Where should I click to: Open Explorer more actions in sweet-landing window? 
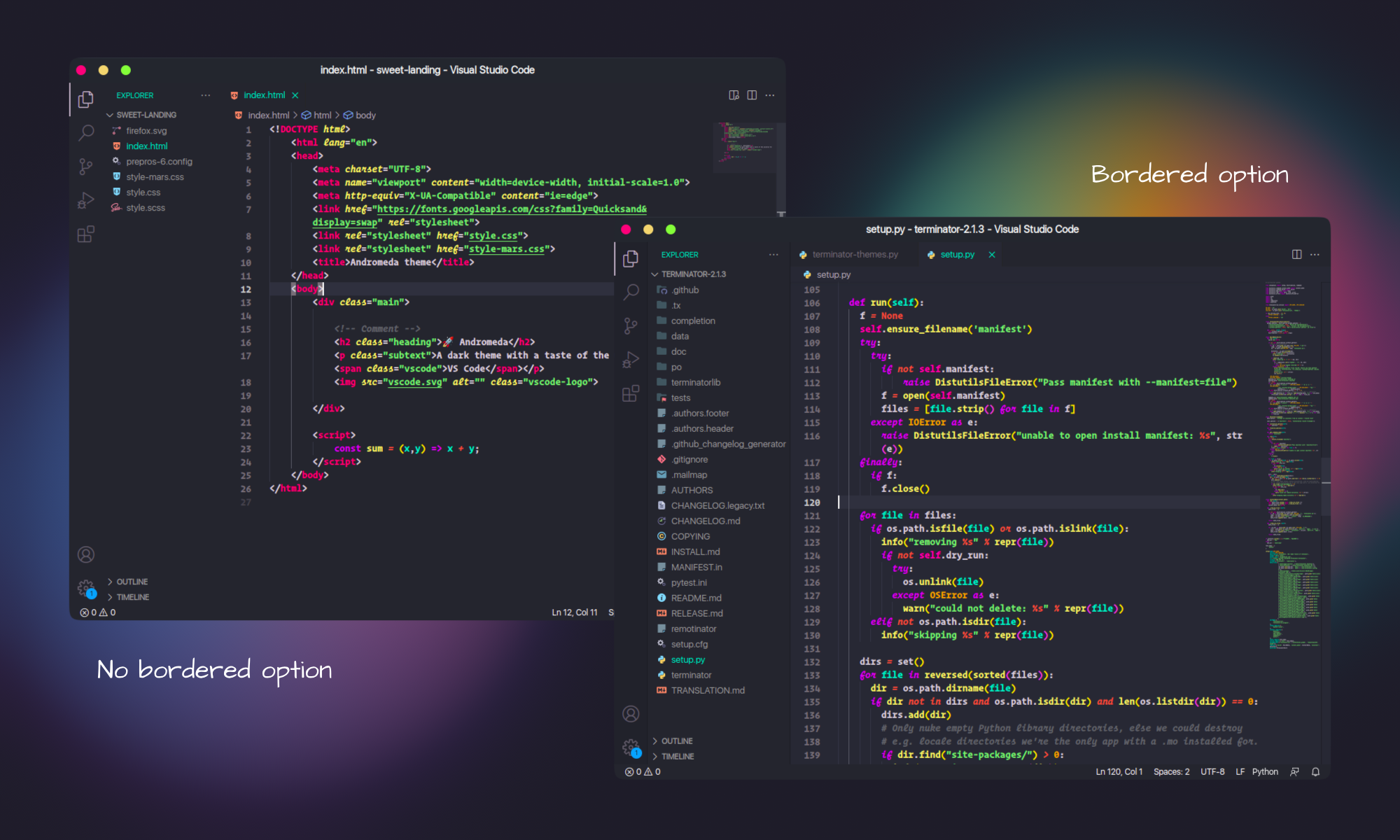click(x=205, y=95)
